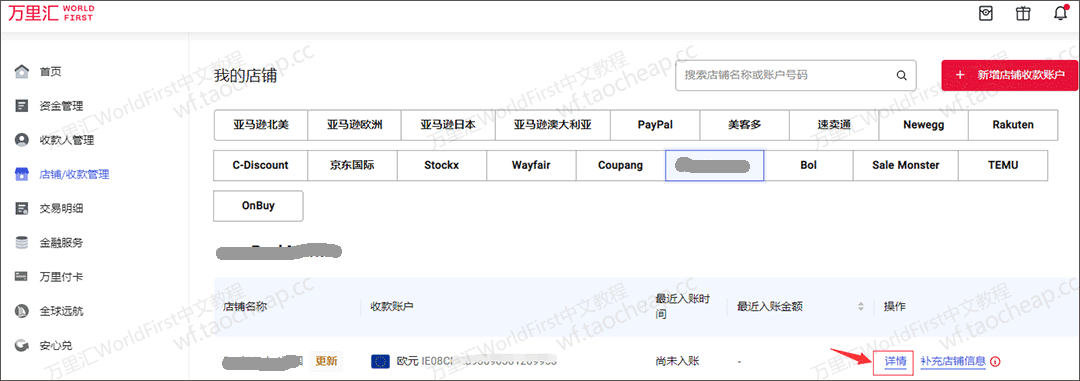
Task: Select the 亚马逊欧洲 platform tab
Action: pyautogui.click(x=354, y=125)
